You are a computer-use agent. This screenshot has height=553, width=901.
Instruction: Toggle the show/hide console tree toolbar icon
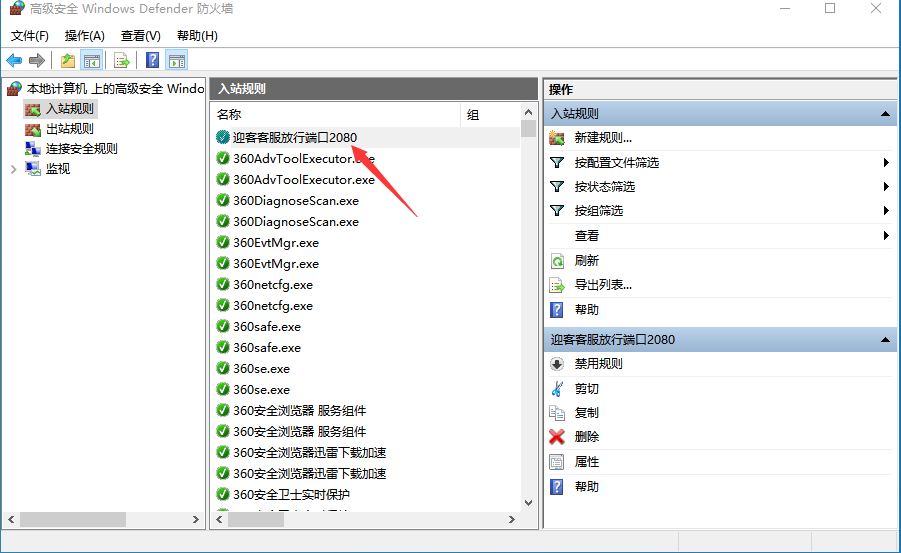pos(92,60)
